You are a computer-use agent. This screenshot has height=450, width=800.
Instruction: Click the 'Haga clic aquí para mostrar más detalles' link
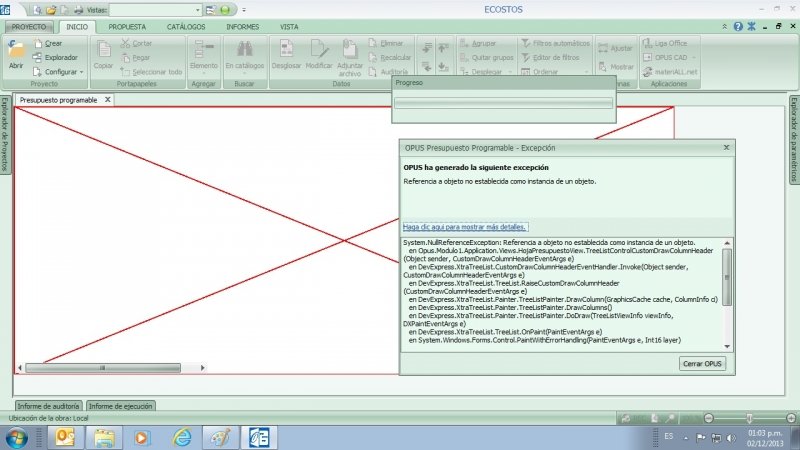click(x=464, y=227)
